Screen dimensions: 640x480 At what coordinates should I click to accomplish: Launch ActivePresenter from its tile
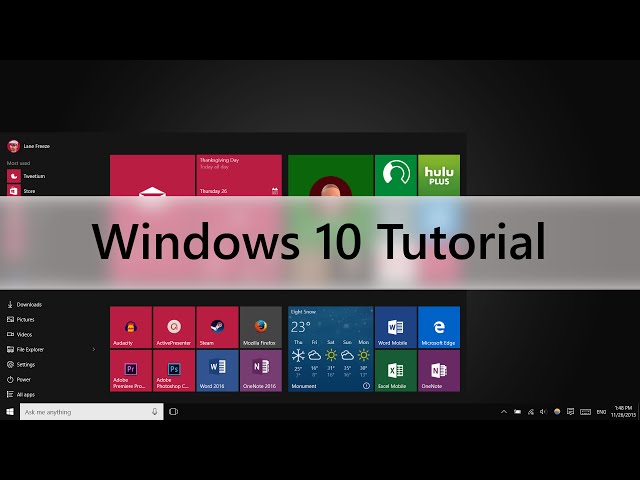pos(174,327)
